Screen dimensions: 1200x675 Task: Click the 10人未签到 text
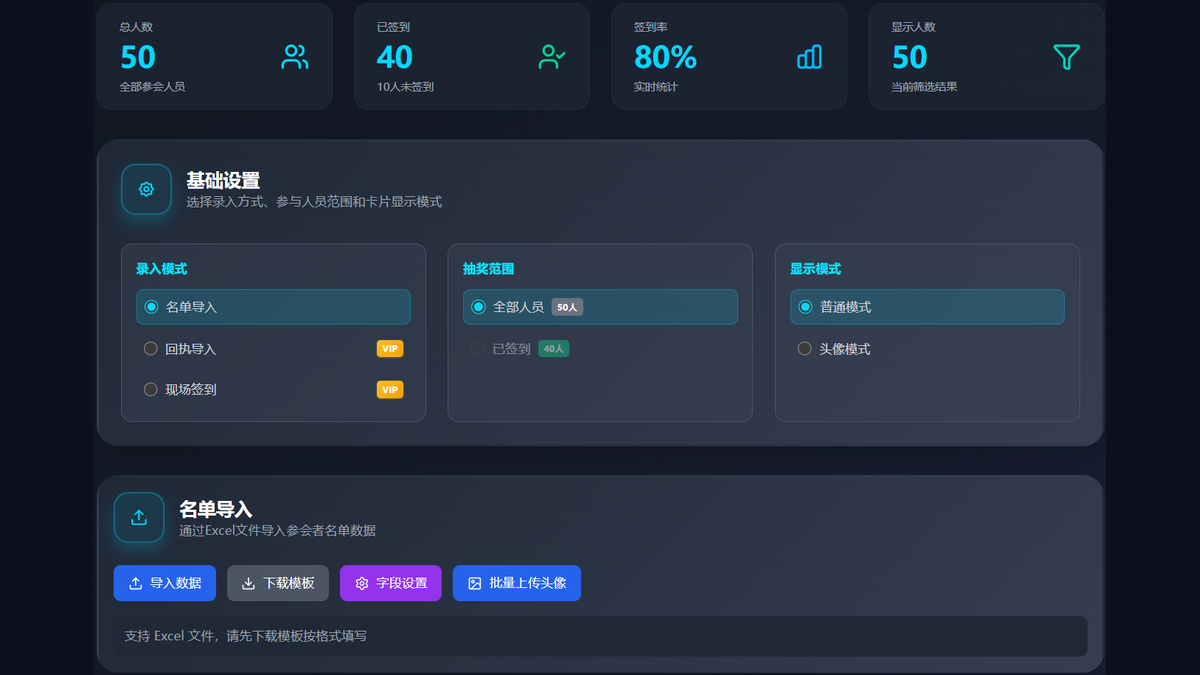[405, 87]
